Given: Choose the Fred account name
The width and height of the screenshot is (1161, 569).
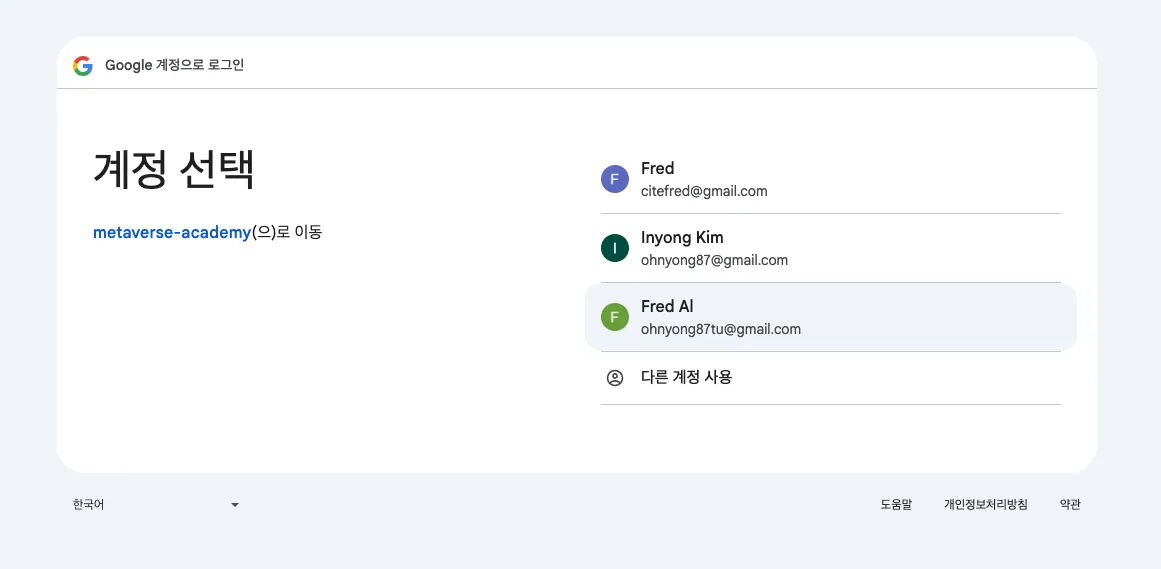Looking at the screenshot, I should [x=658, y=168].
